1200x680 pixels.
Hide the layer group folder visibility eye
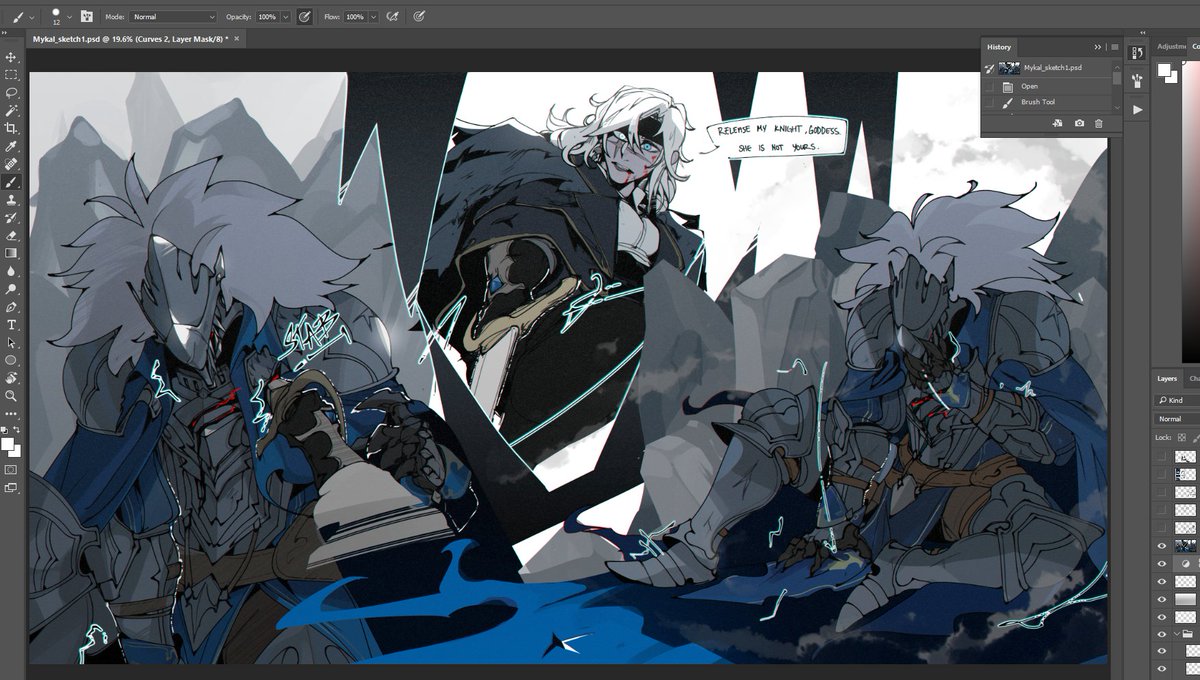click(1161, 634)
